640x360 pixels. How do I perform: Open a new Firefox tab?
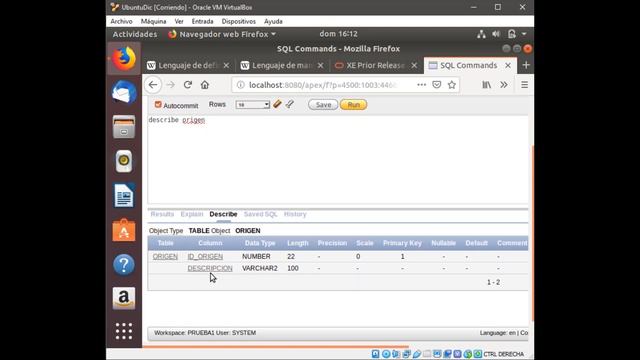coord(526,65)
